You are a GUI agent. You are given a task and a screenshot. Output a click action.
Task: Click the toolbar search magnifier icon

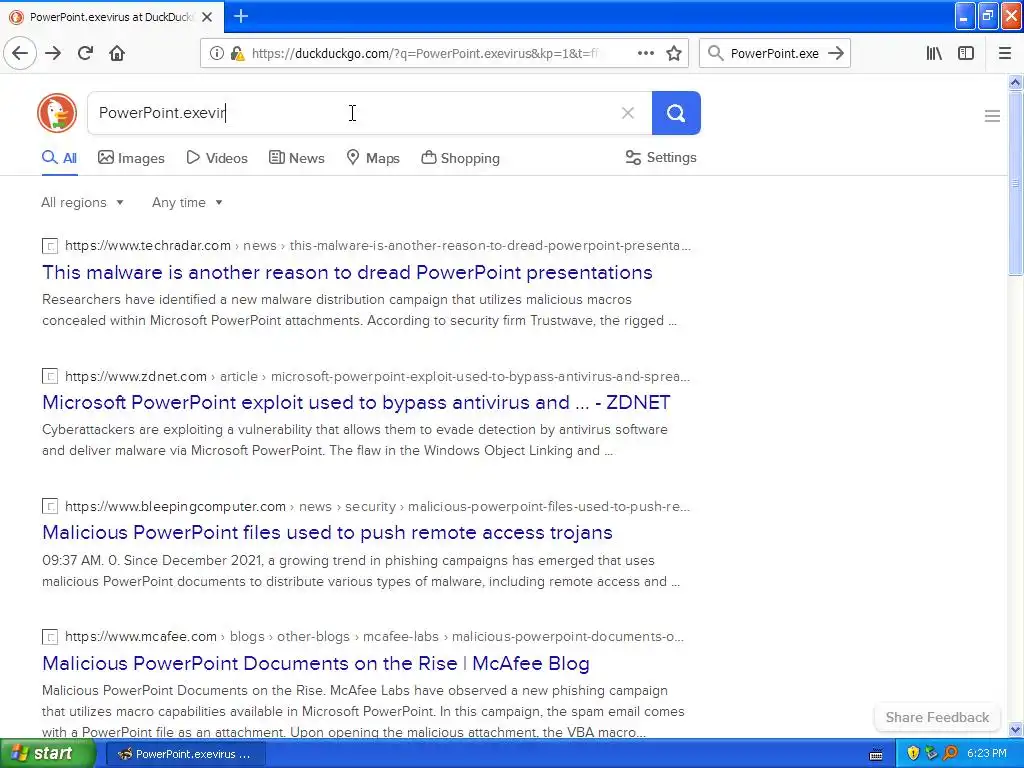716,54
